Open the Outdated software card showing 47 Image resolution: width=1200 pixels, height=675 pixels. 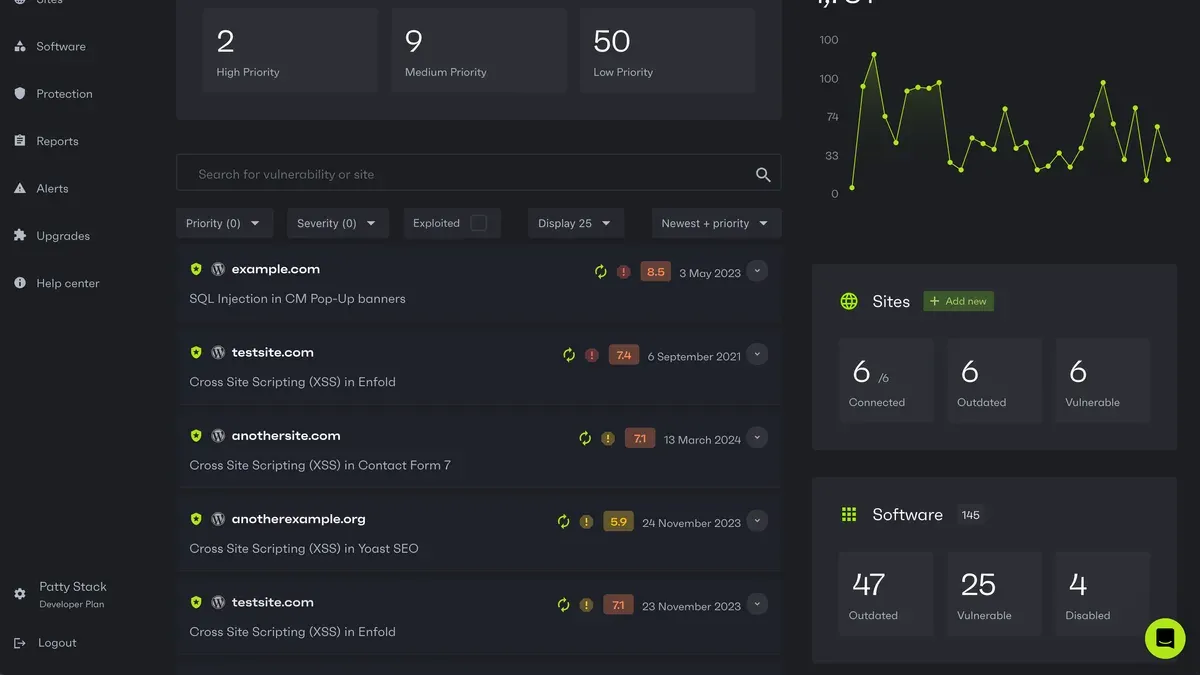(x=886, y=593)
